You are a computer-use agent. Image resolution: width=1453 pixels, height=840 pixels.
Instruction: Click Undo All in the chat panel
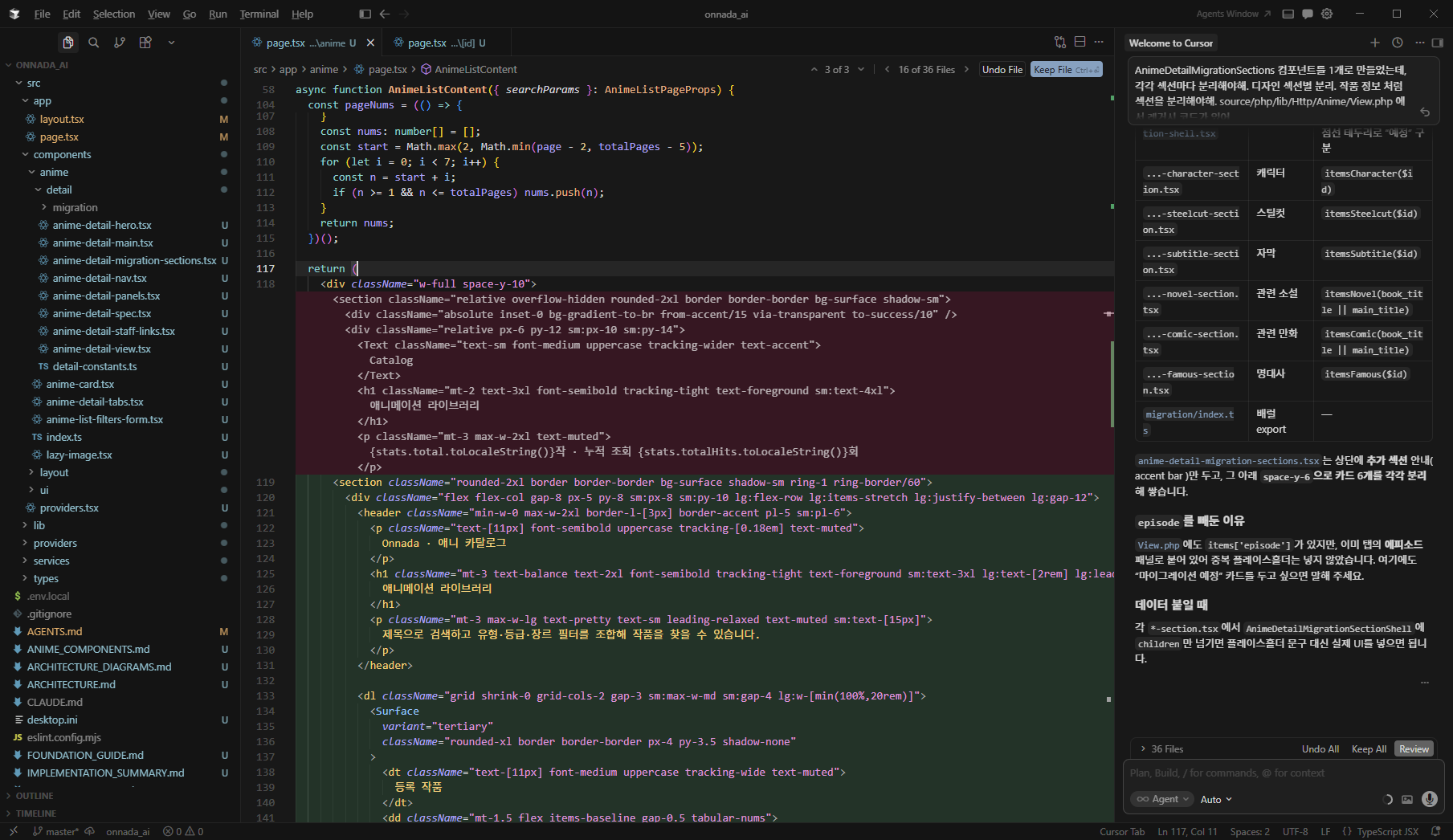click(x=1320, y=748)
